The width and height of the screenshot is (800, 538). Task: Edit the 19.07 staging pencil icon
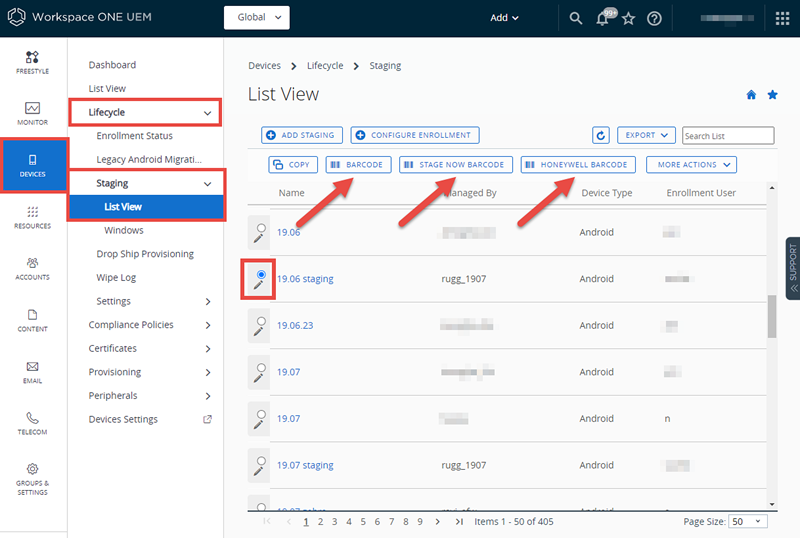point(259,471)
